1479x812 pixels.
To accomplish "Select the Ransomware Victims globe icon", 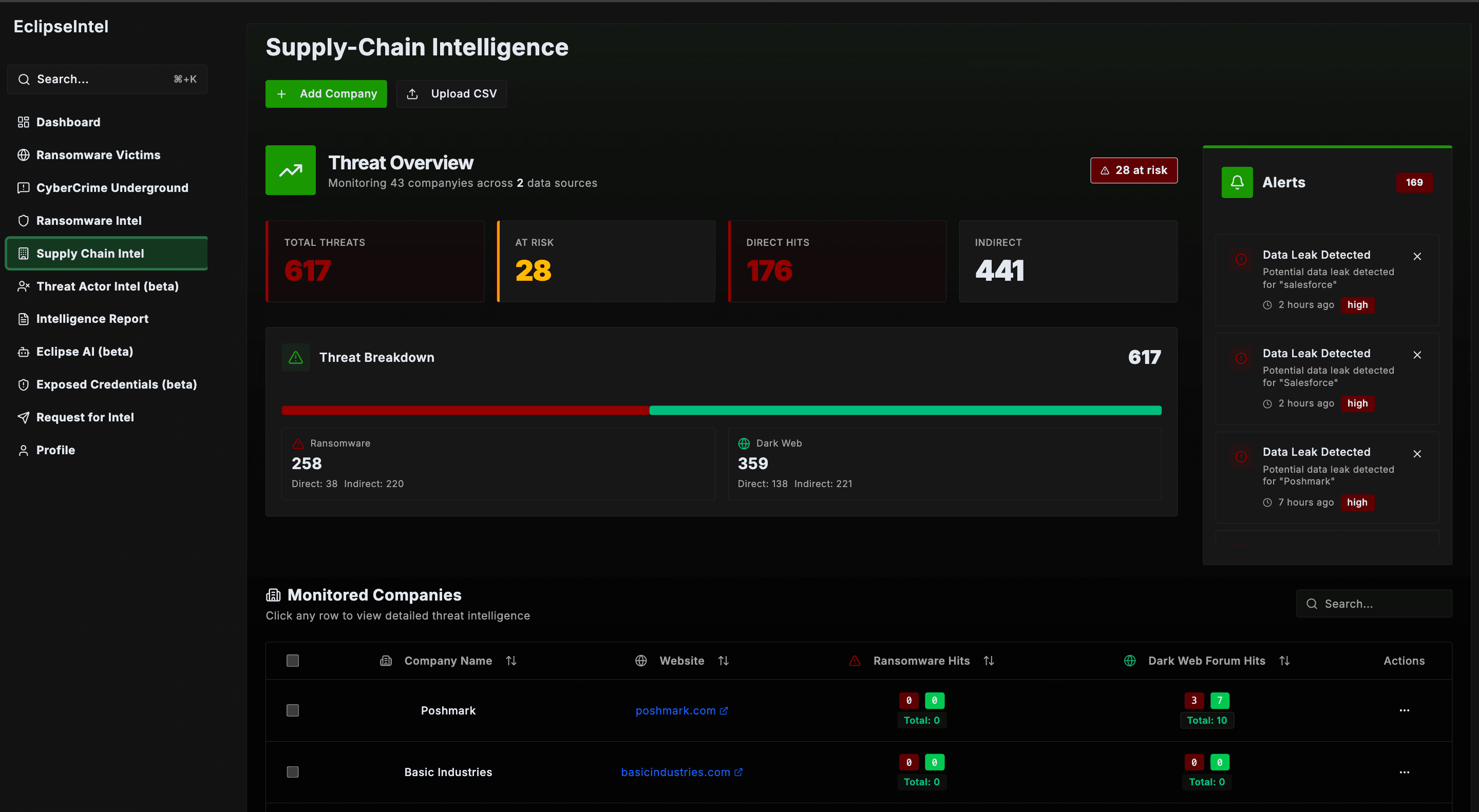I will coord(24,154).
